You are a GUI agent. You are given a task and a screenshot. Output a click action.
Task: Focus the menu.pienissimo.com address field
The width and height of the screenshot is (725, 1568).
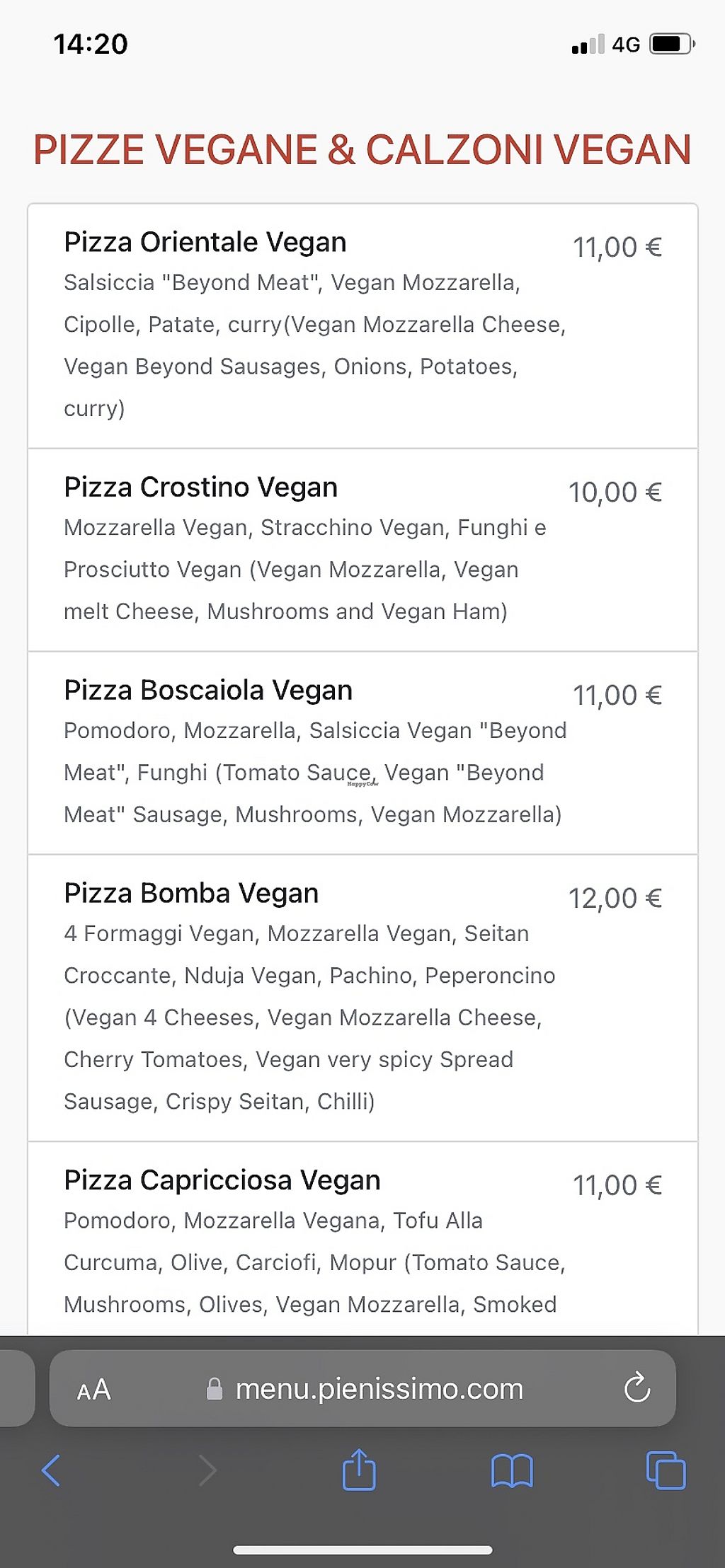(x=379, y=1389)
